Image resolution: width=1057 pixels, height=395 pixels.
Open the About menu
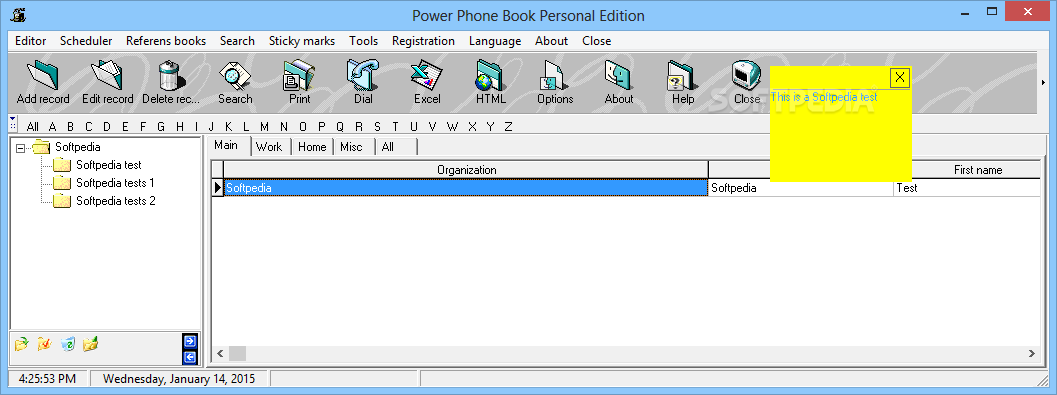[551, 41]
